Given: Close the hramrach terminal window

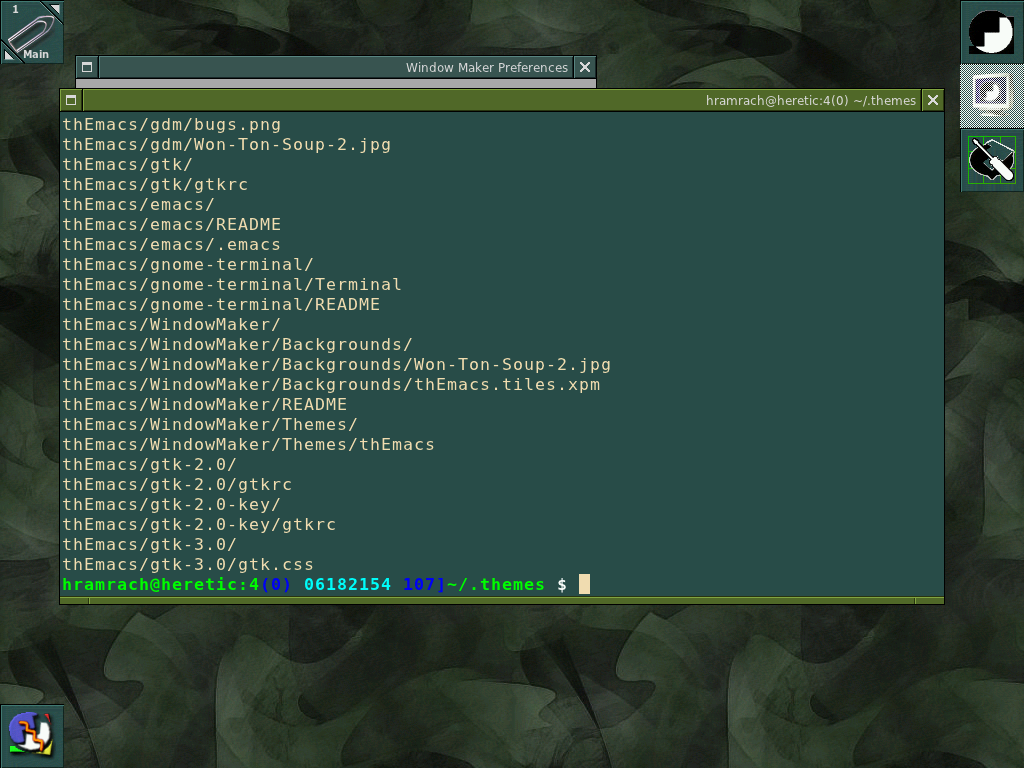Looking at the screenshot, I should coord(933,100).
